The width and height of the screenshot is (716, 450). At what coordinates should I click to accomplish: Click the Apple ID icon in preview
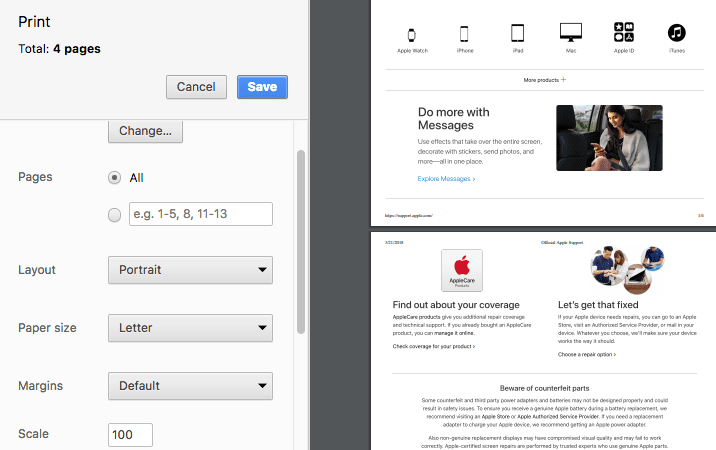point(624,32)
